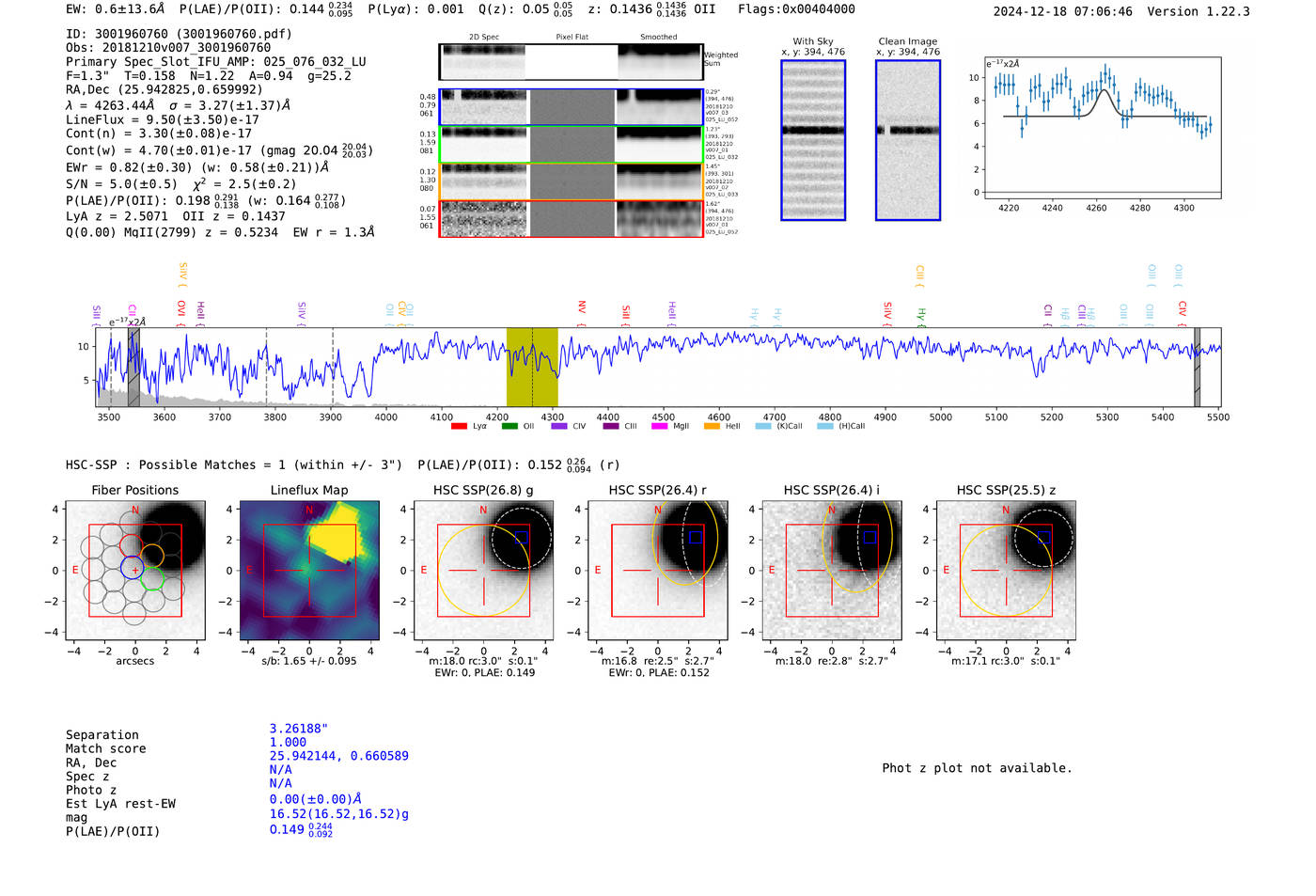
Task: Select the magenta MgII legend swatch
Action: click(659, 426)
